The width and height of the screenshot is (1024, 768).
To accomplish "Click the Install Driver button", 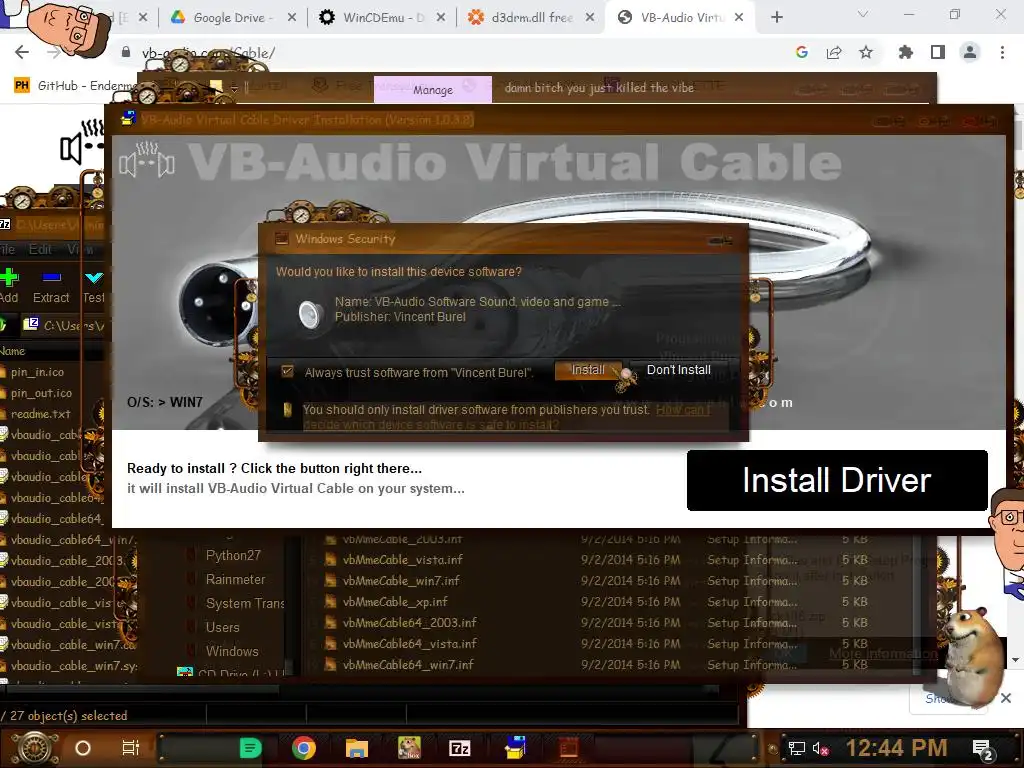I will coord(837,480).
